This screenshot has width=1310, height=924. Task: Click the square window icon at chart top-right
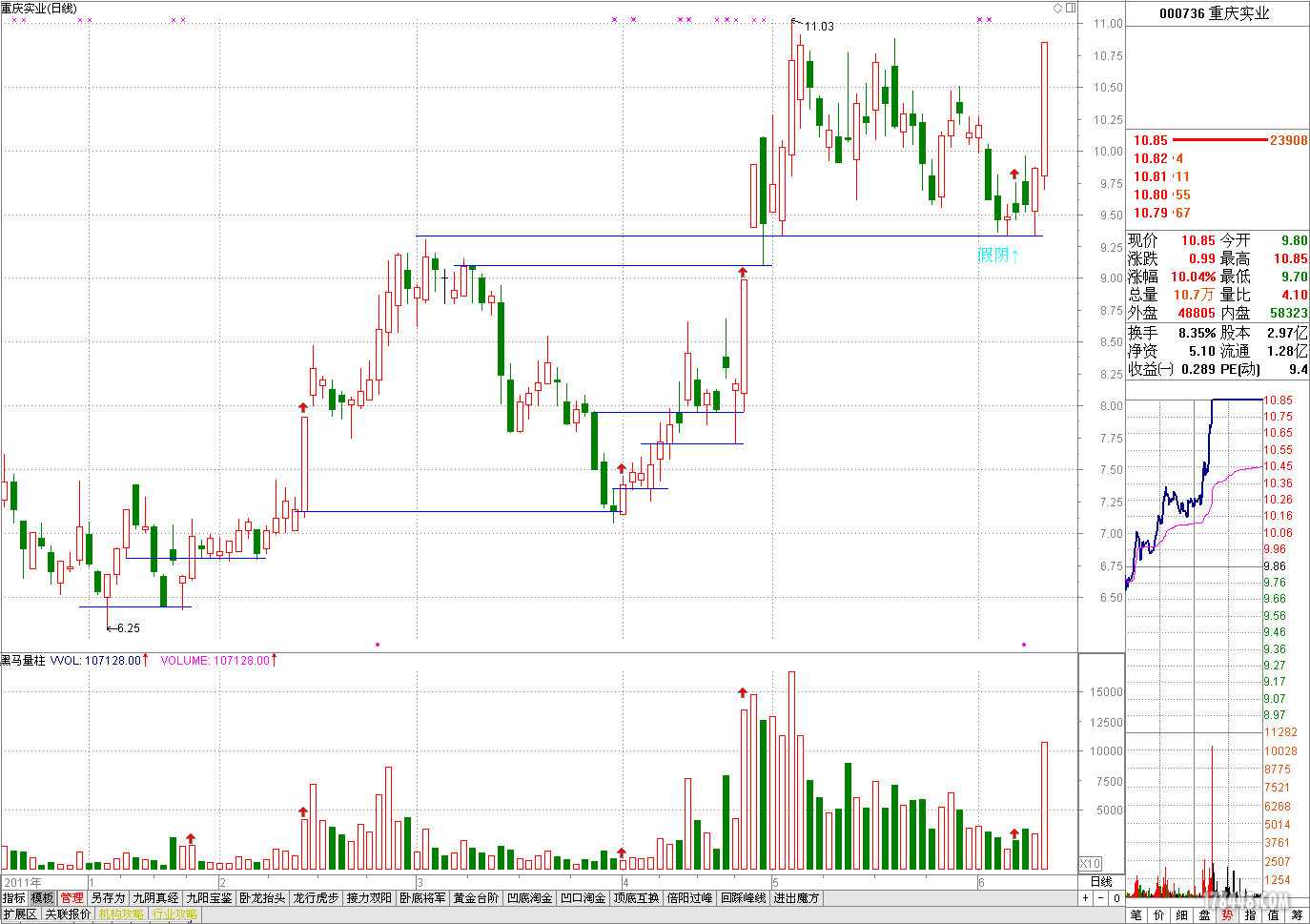pos(1071,8)
